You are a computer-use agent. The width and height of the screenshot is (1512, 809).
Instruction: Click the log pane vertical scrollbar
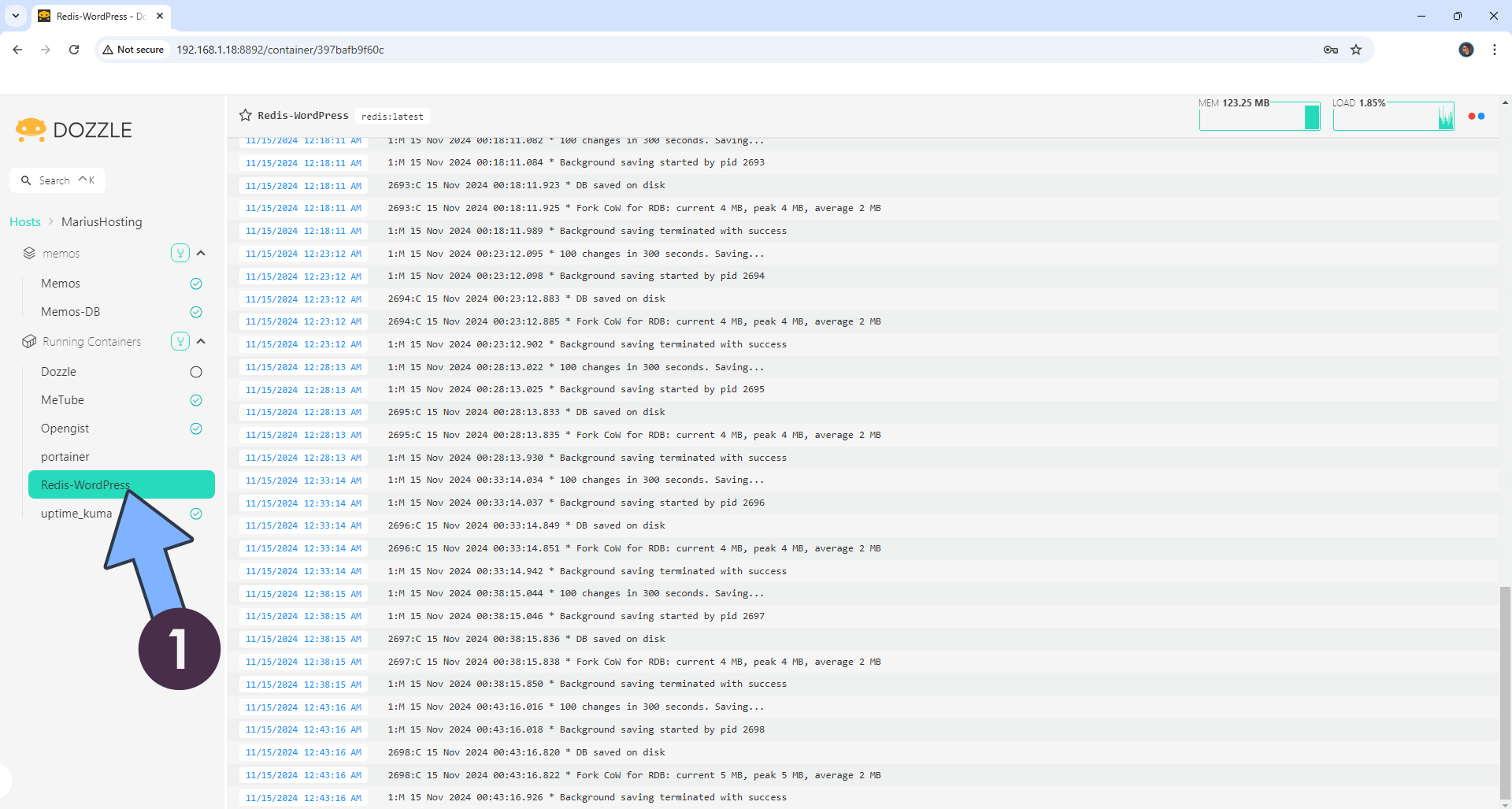pos(1505,692)
